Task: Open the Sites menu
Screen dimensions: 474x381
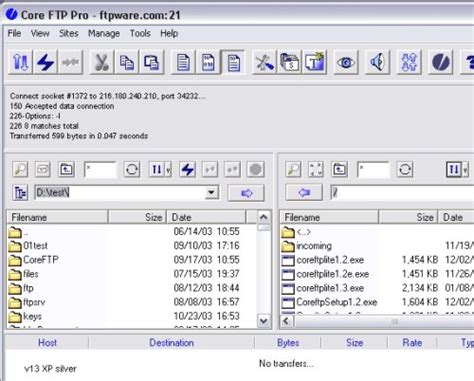Action: tap(69, 33)
